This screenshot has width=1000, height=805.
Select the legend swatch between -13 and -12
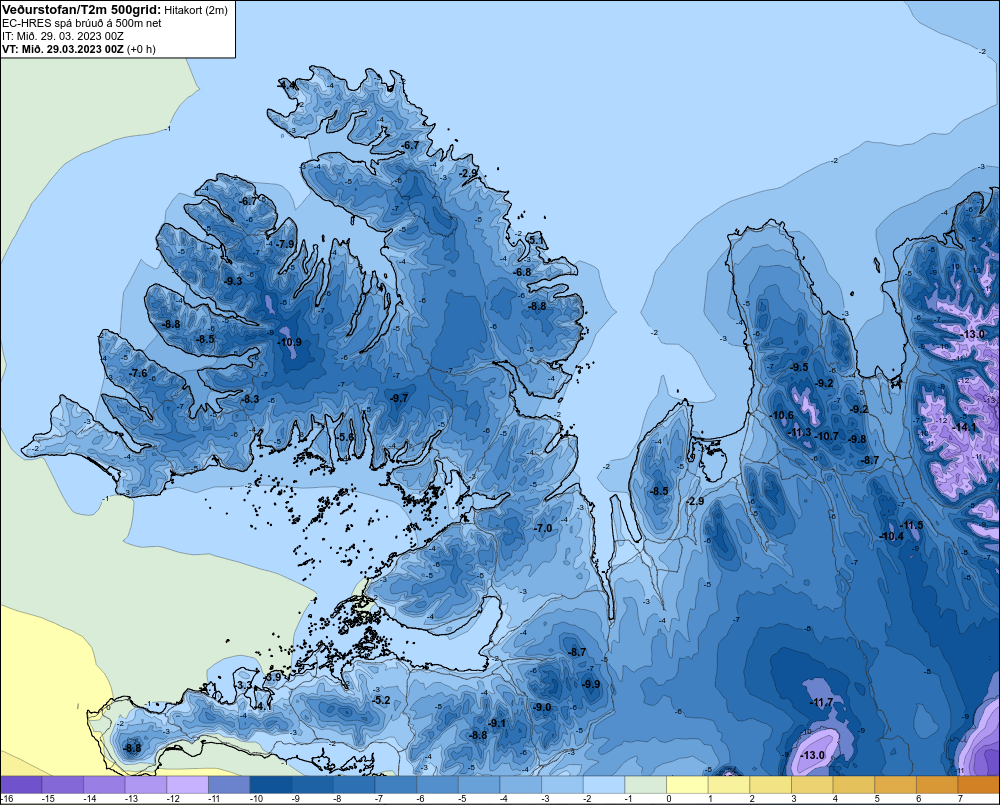[x=145, y=785]
